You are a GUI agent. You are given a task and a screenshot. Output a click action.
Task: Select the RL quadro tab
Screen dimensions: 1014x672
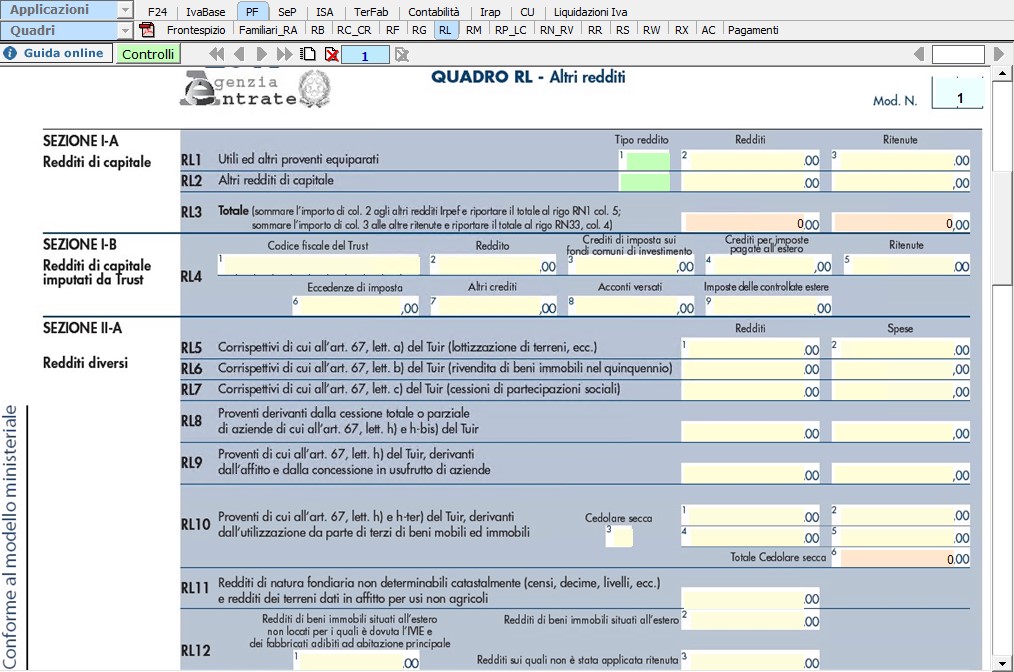coord(445,30)
